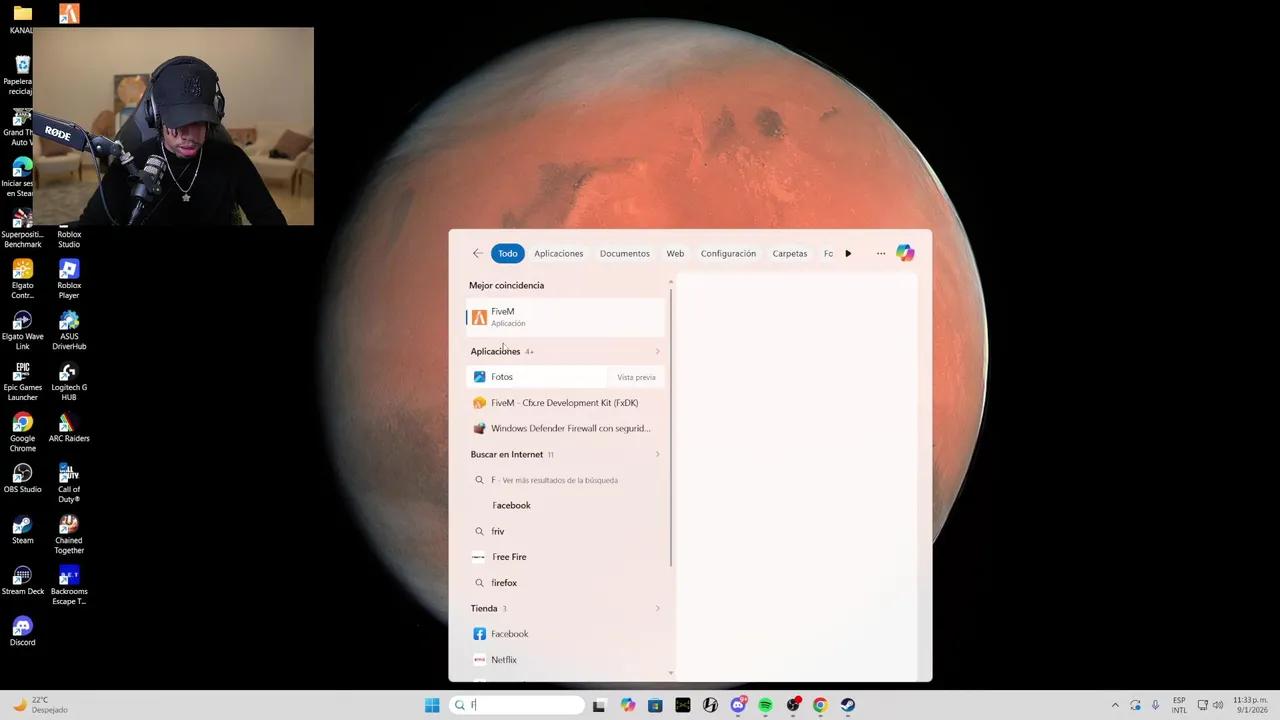Open Windows Defender Firewall result
The height and width of the screenshot is (720, 1280).
(x=566, y=428)
